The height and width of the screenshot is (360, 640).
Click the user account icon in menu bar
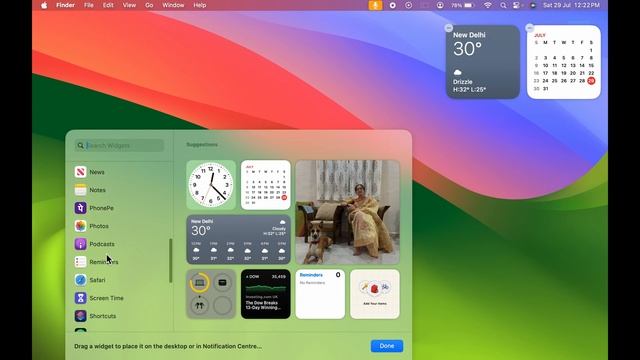click(440, 5)
